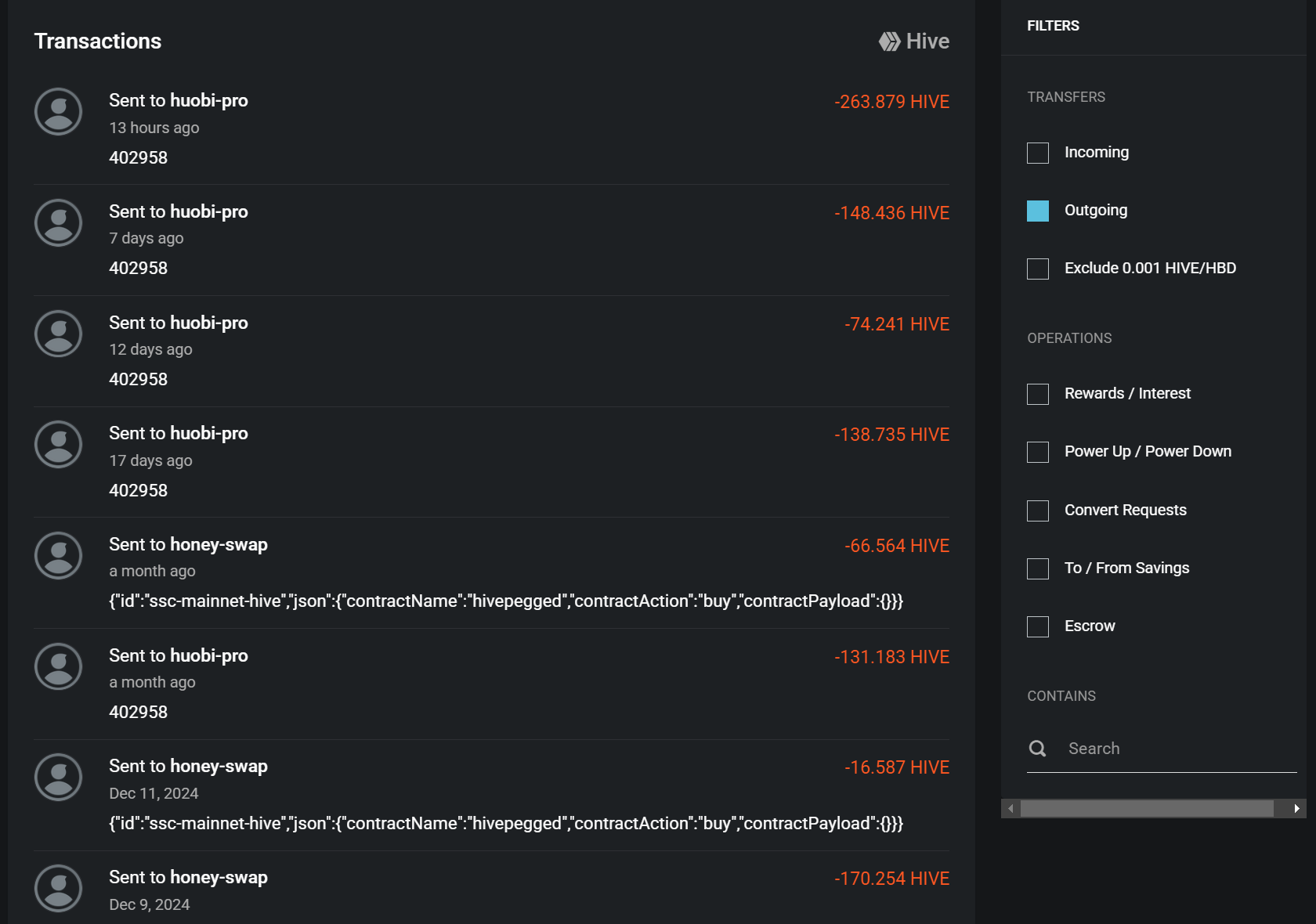Click memo 402958 under 12 days ago
This screenshot has height=924, width=1316.
pyautogui.click(x=139, y=379)
